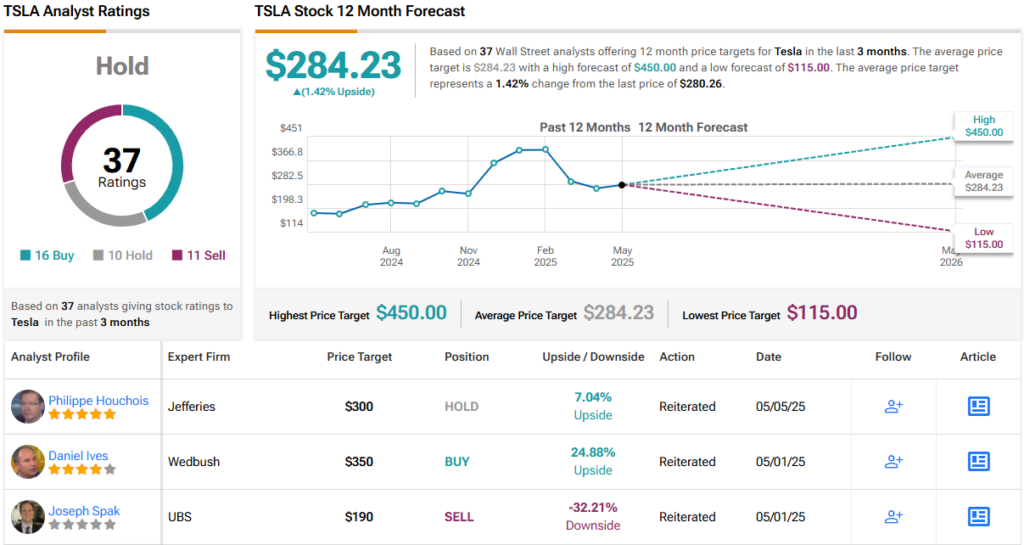Open Joseph Spak analyst profile
Image resolution: width=1024 pixels, height=545 pixels.
coord(84,511)
